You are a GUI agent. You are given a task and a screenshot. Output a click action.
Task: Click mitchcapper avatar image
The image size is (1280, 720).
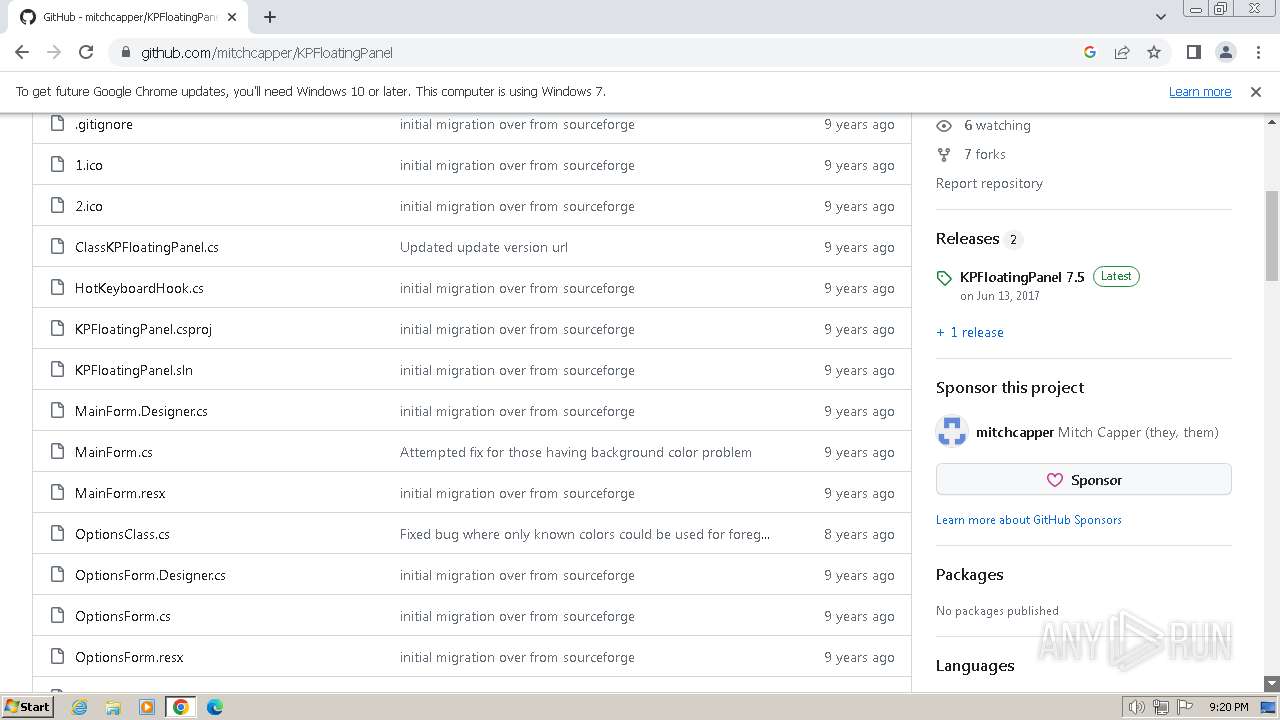point(952,432)
